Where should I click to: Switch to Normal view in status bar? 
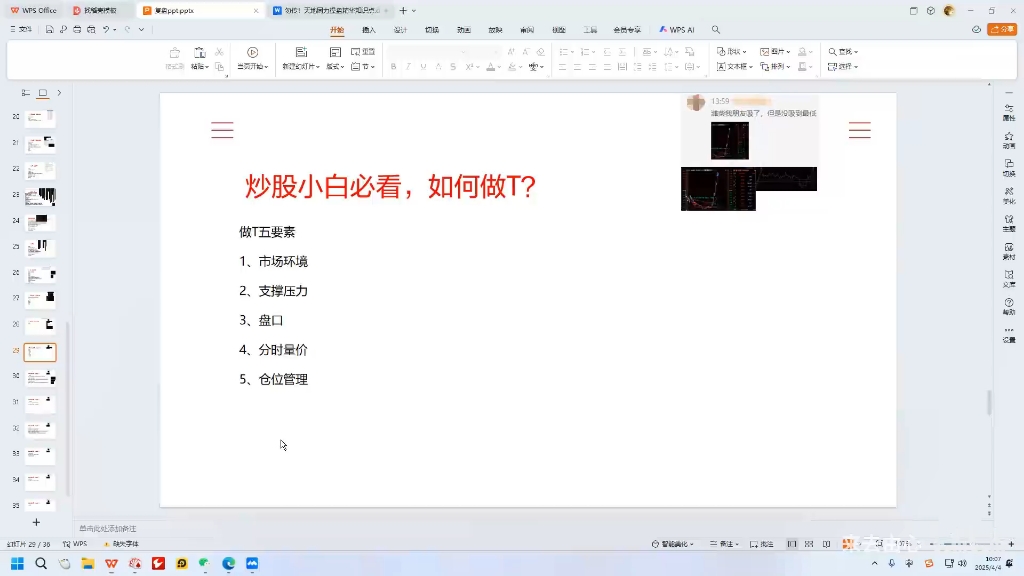(792, 544)
